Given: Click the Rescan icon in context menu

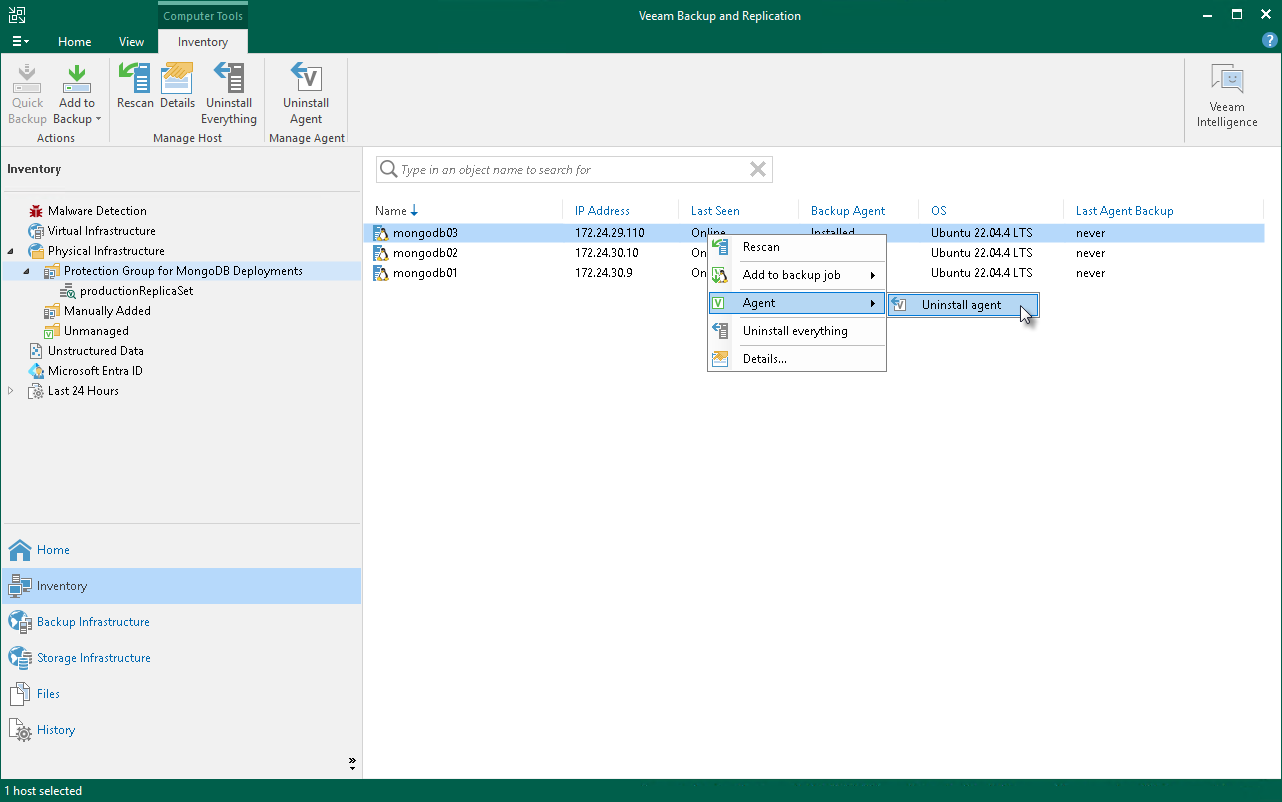Looking at the screenshot, I should [720, 247].
